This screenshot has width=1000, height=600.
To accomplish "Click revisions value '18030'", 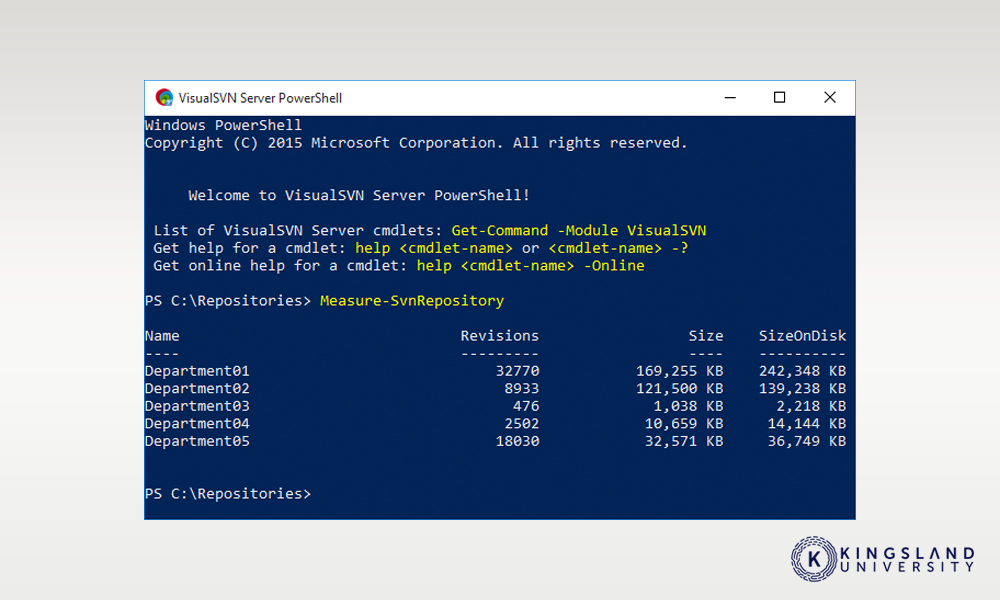I will (x=517, y=441).
